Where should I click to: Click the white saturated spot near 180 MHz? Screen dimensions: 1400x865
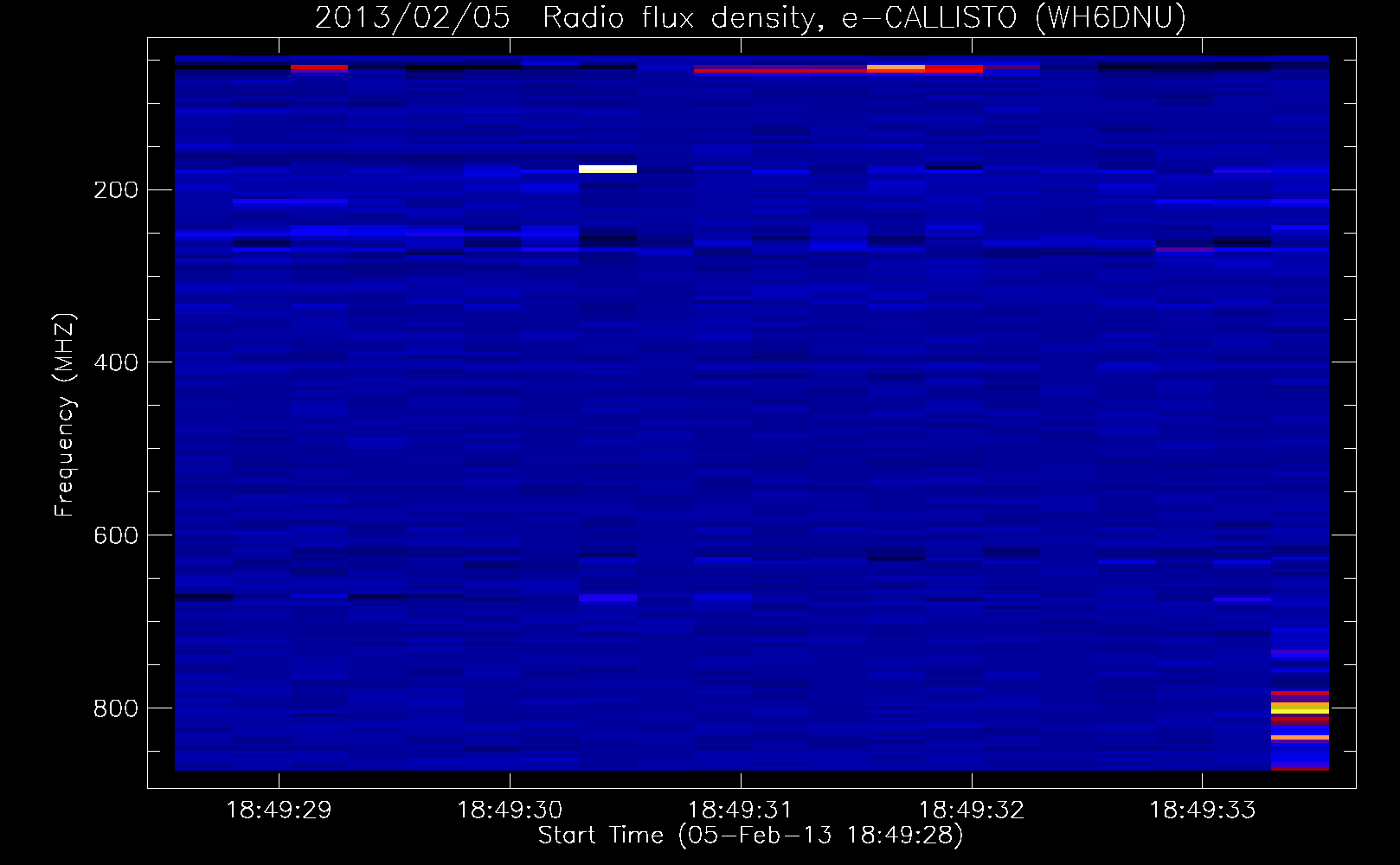coord(607,169)
